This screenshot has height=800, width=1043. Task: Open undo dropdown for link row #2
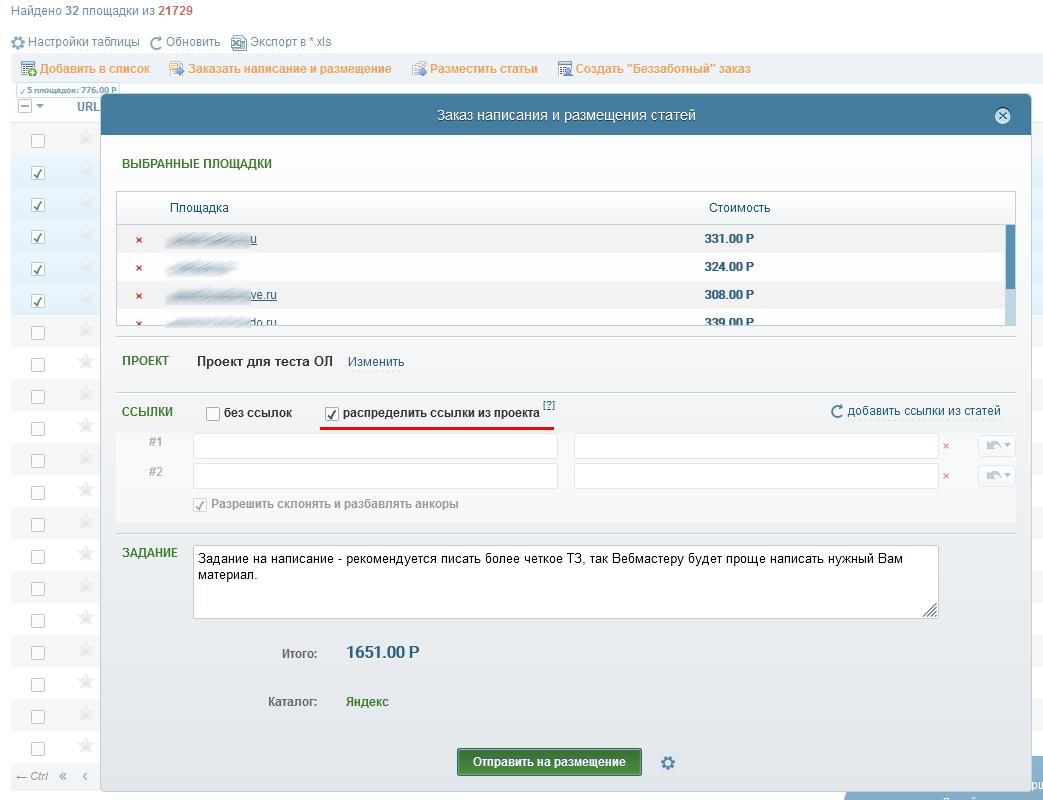996,475
